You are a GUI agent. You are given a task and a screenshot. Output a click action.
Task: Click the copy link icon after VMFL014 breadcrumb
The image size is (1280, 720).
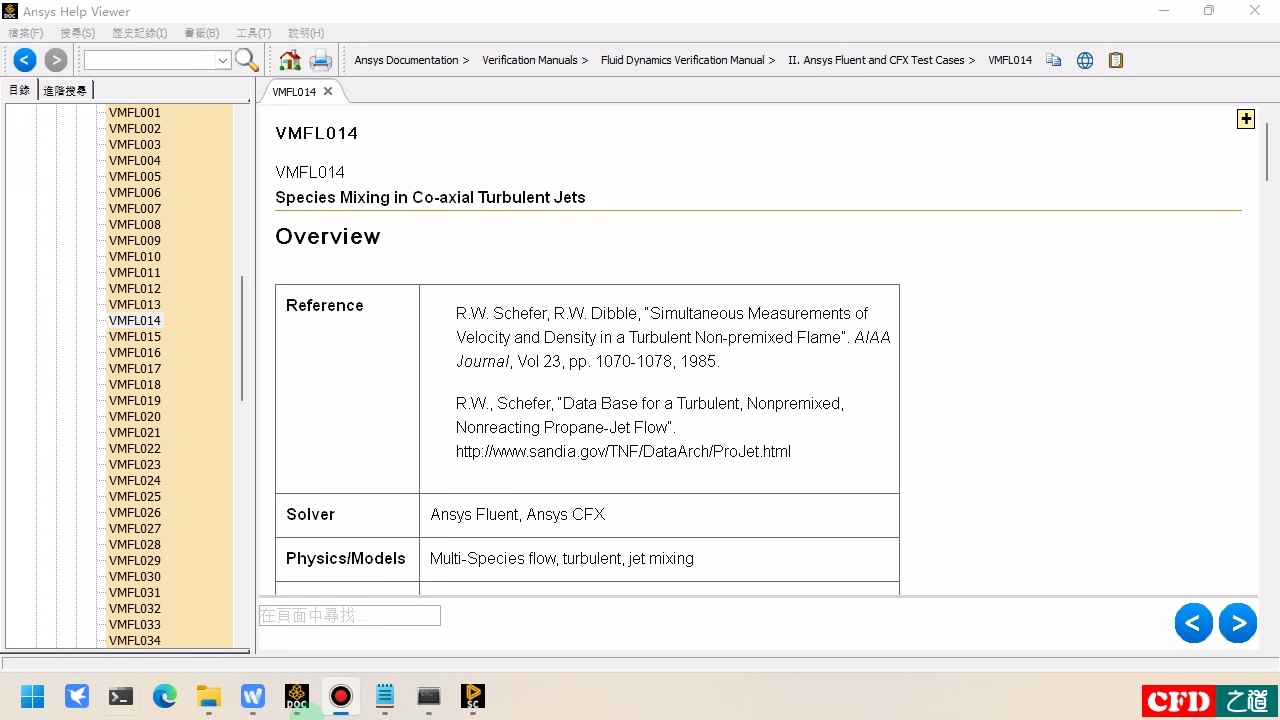click(1053, 60)
